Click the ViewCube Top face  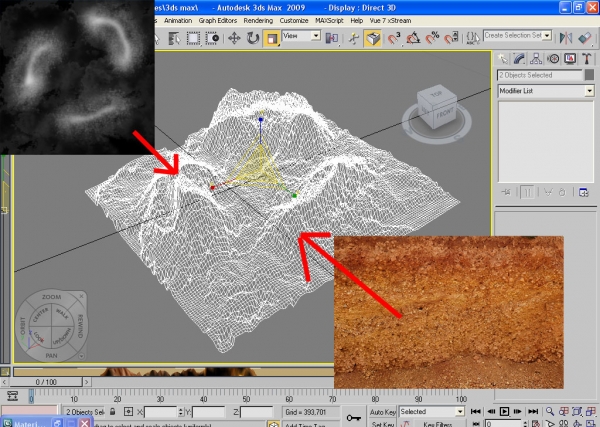pyautogui.click(x=436, y=94)
